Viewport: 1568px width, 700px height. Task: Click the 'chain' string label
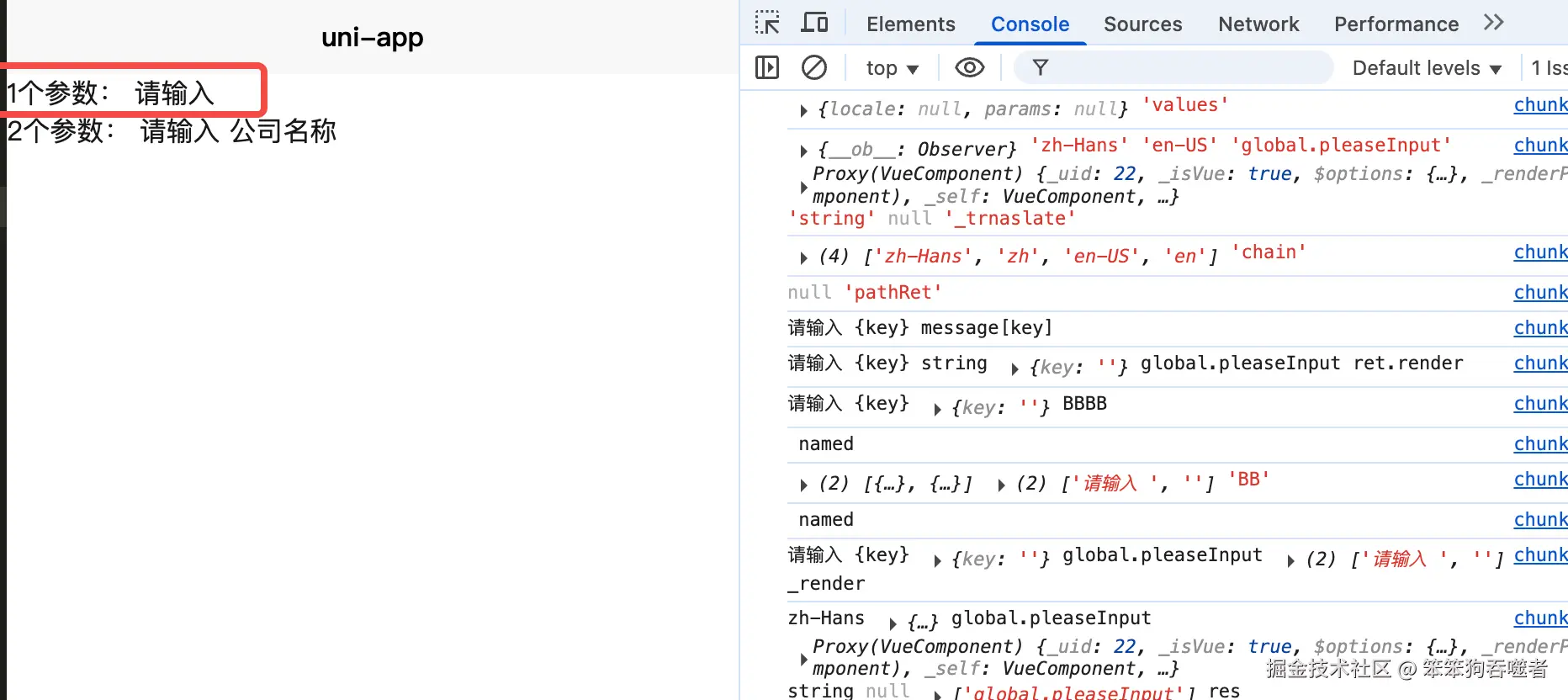pos(1269,252)
